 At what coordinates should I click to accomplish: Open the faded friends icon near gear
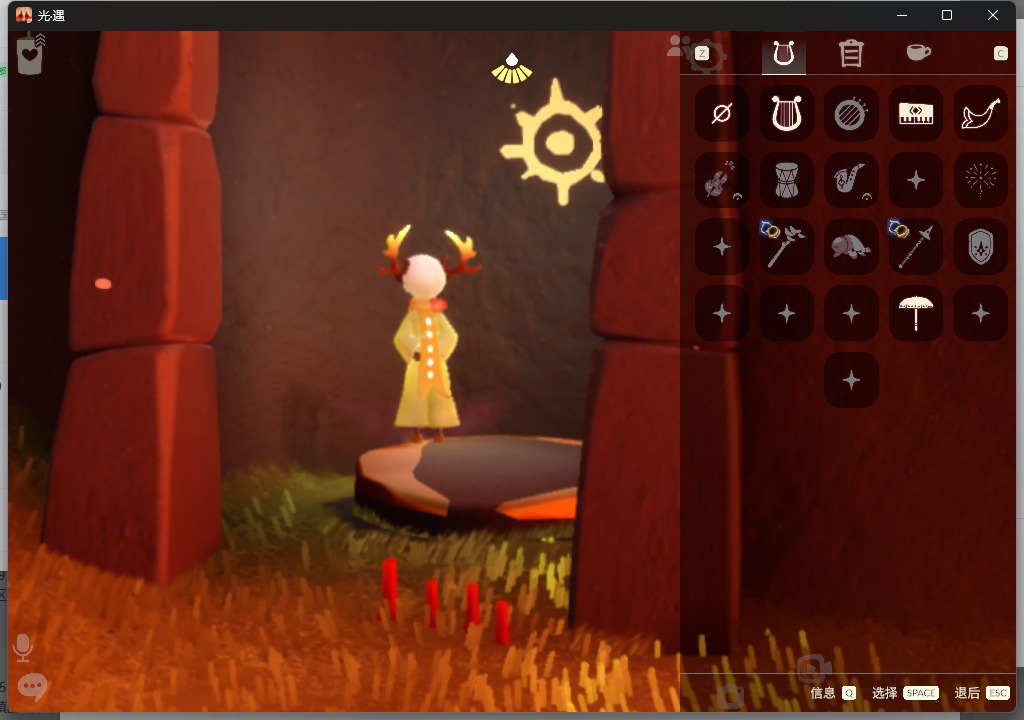tap(679, 46)
